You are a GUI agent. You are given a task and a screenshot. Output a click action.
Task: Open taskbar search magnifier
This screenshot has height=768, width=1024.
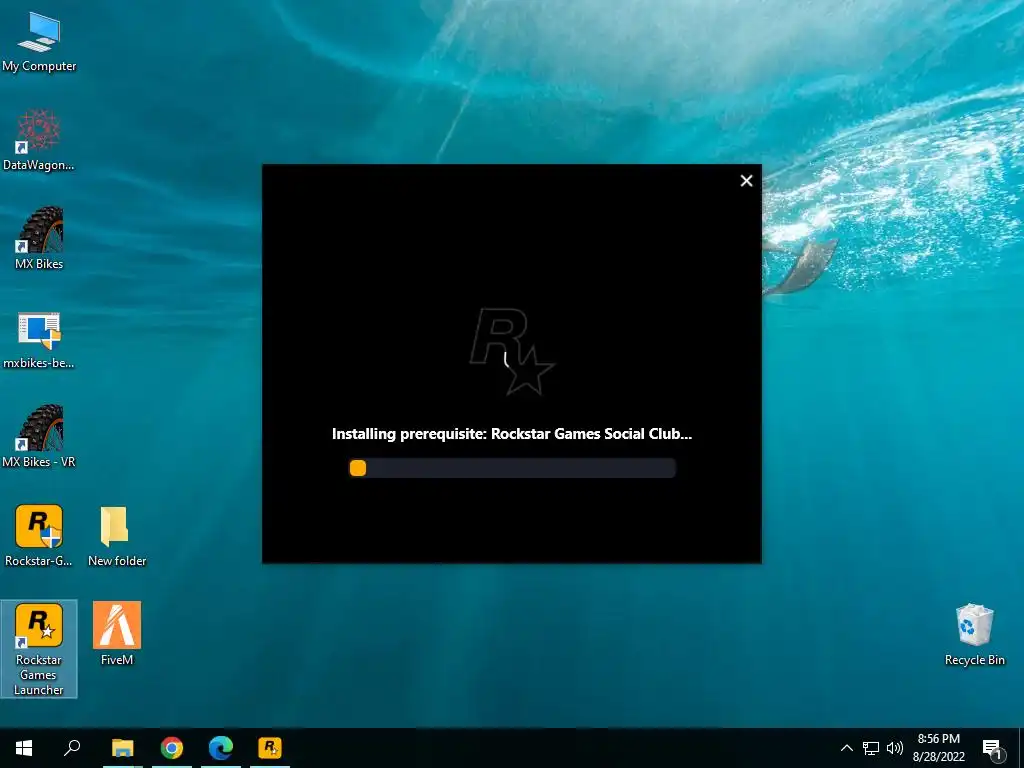pos(72,748)
